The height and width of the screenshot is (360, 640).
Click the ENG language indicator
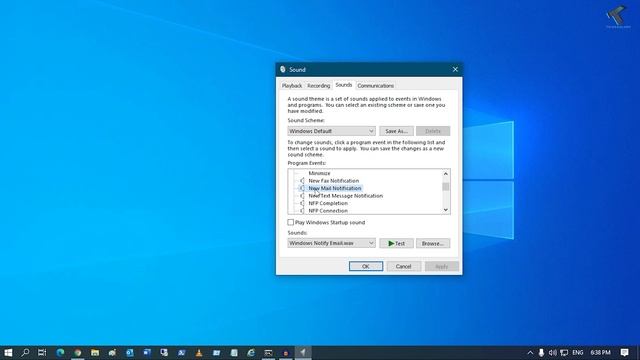[578, 353]
